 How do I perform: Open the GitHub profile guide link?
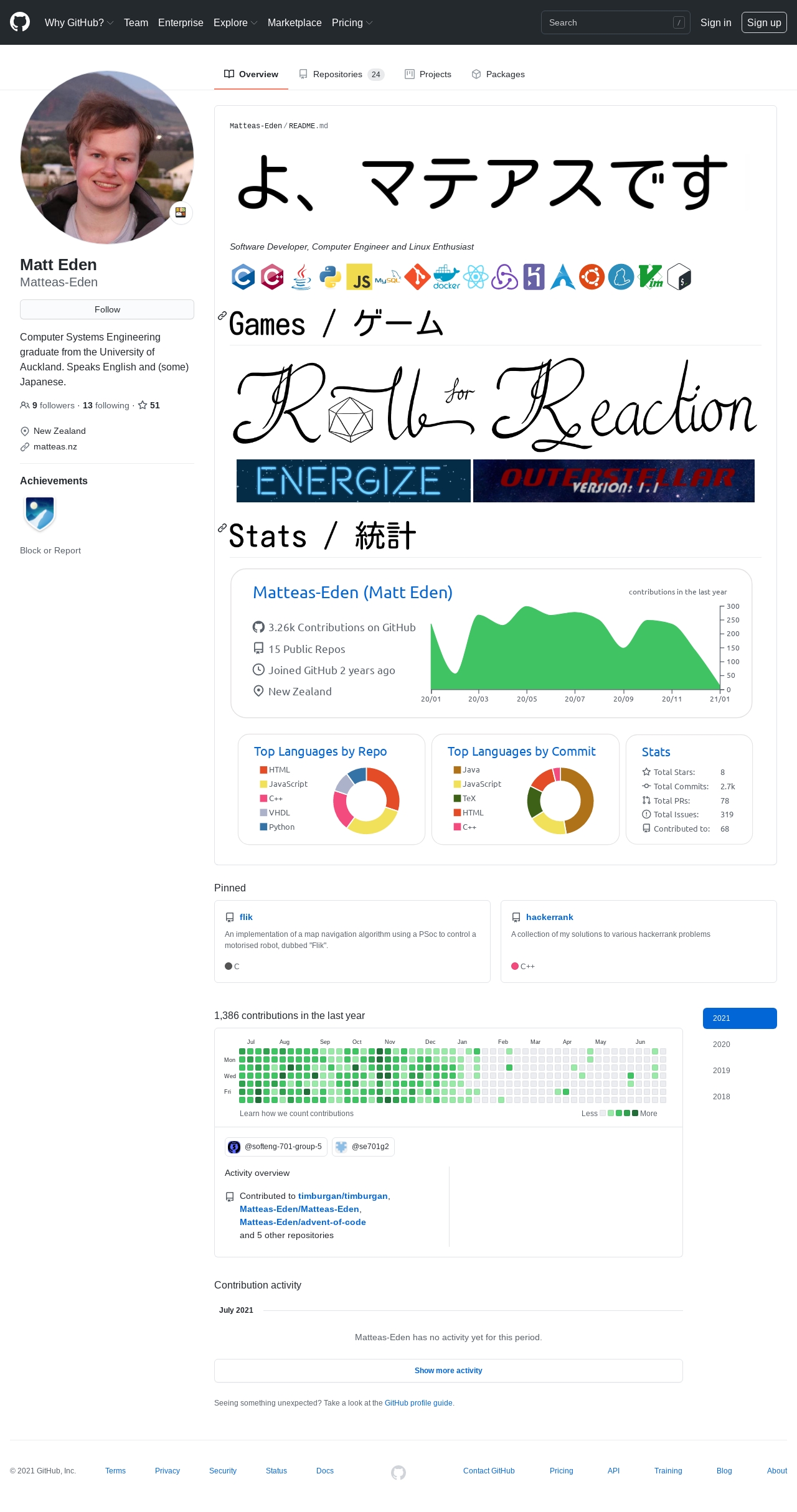pyautogui.click(x=418, y=1403)
